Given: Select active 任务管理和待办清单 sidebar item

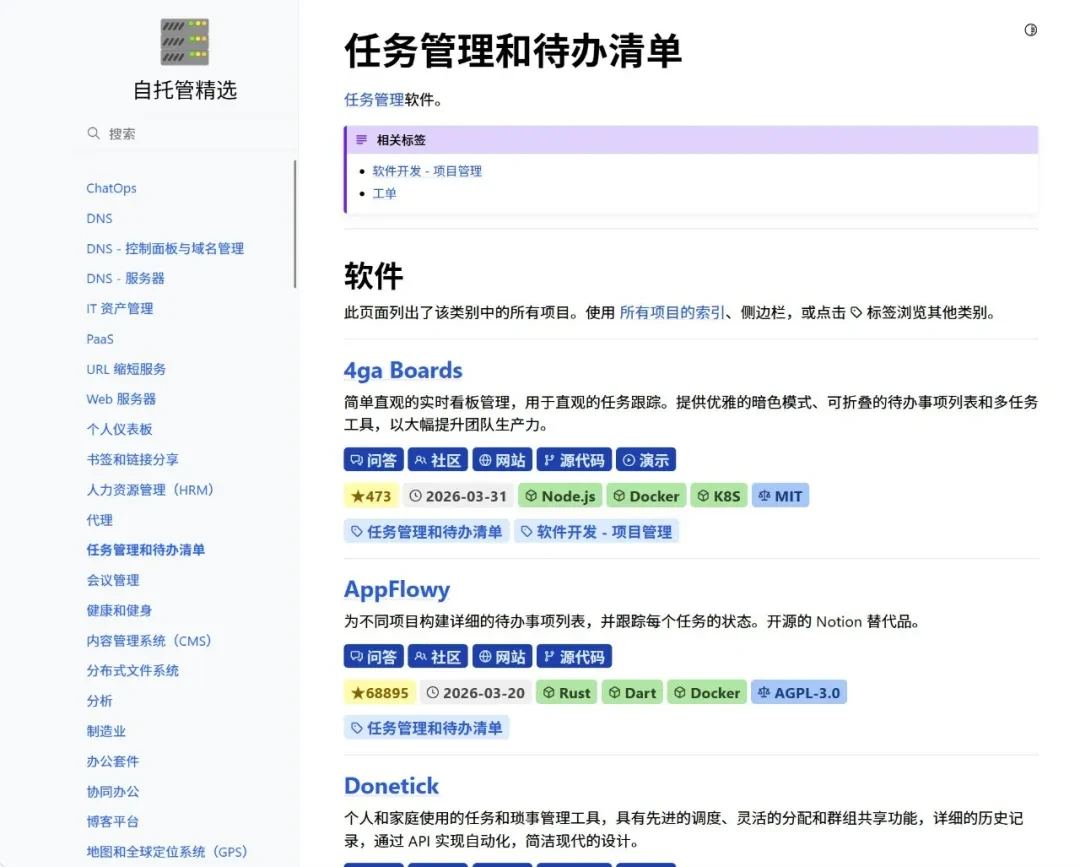Looking at the screenshot, I should (145, 550).
